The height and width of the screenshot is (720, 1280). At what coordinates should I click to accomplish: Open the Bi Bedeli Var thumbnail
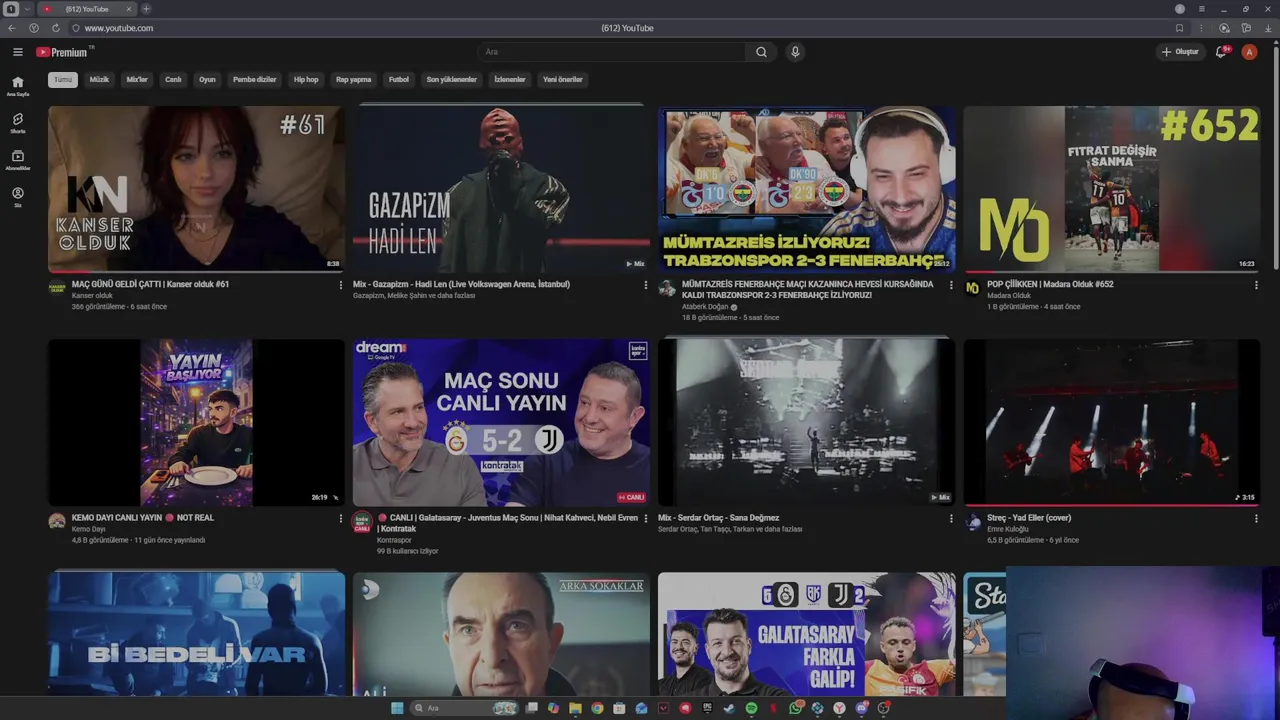click(197, 634)
